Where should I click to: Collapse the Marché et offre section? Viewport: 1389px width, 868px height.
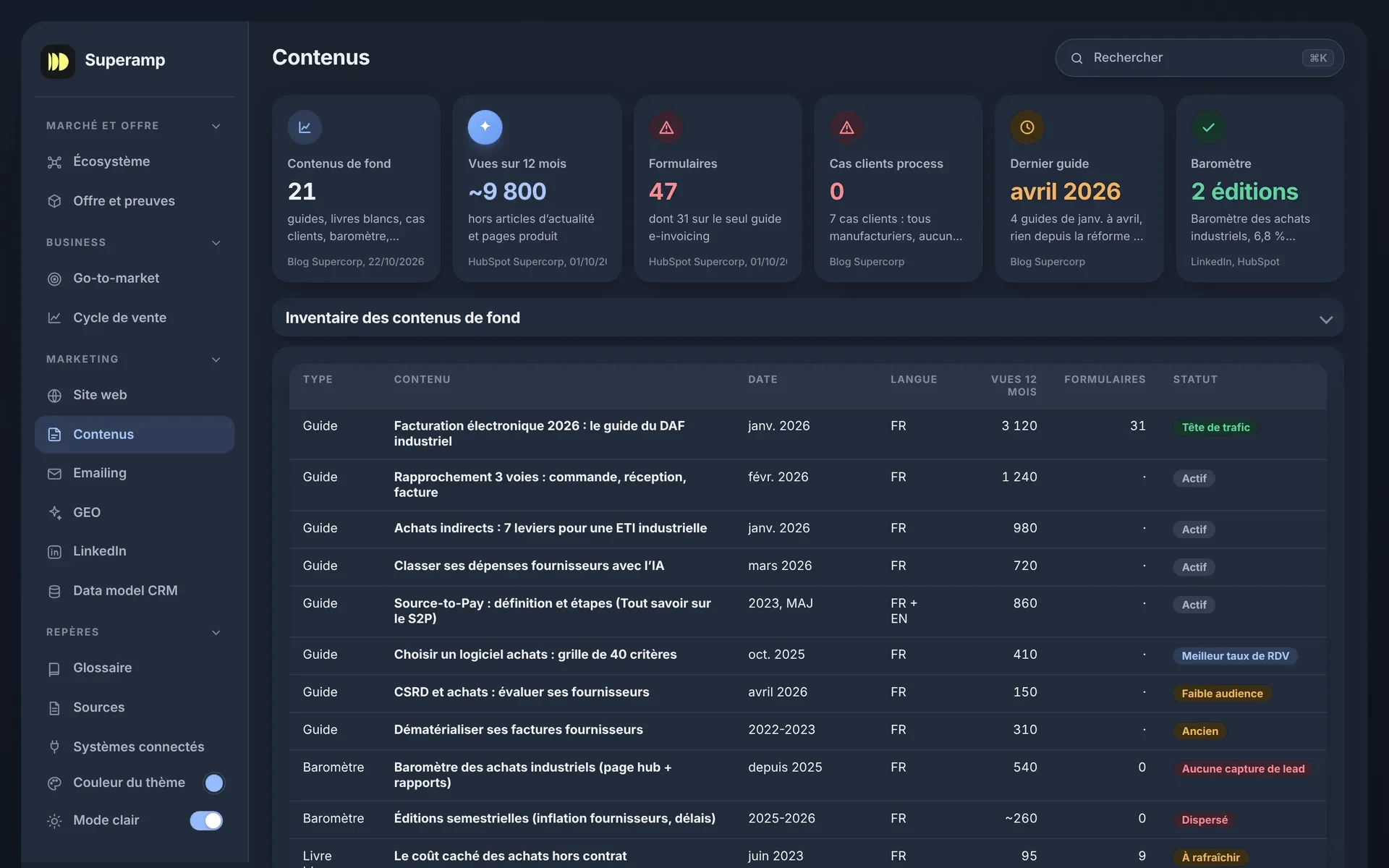[x=216, y=126]
